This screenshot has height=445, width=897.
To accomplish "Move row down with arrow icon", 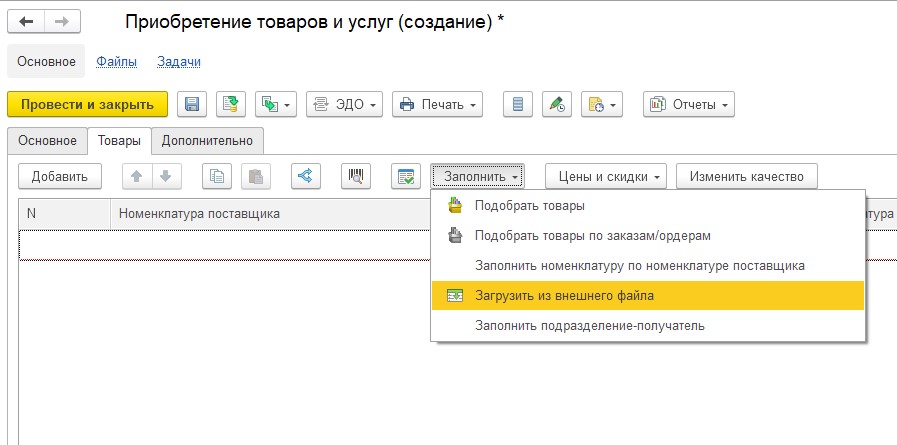I will (164, 177).
